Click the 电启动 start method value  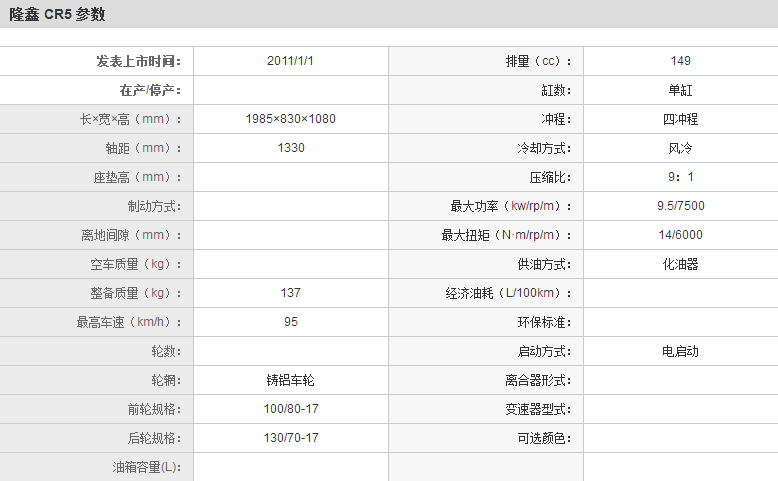coord(680,351)
